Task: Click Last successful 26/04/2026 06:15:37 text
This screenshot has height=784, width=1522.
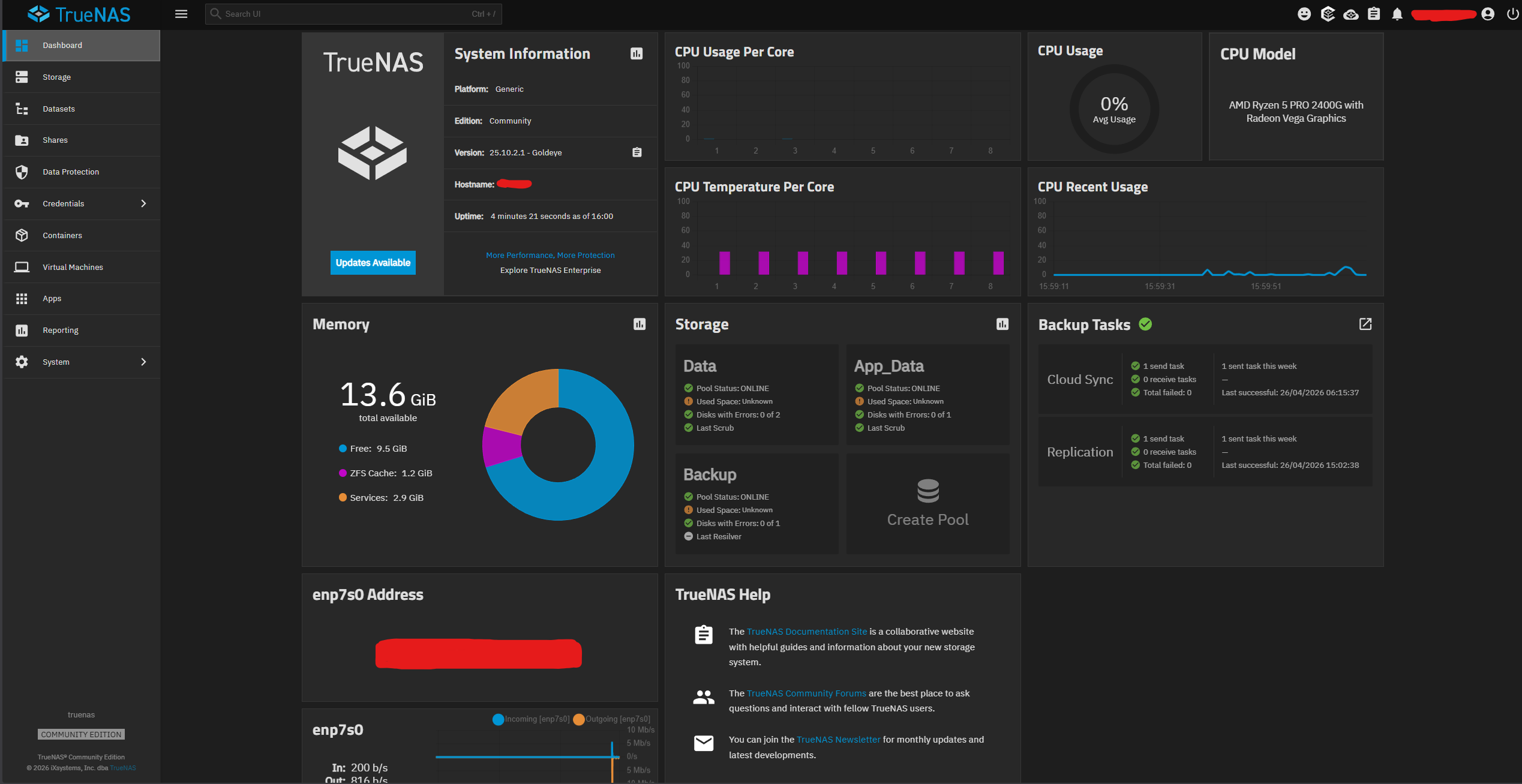Action: tap(1290, 393)
